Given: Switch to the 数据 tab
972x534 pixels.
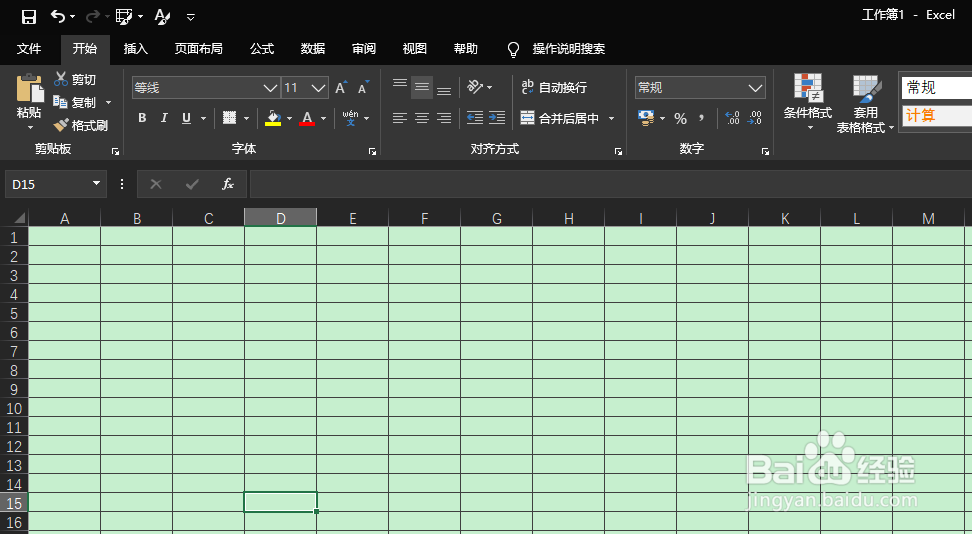Looking at the screenshot, I should 313,49.
